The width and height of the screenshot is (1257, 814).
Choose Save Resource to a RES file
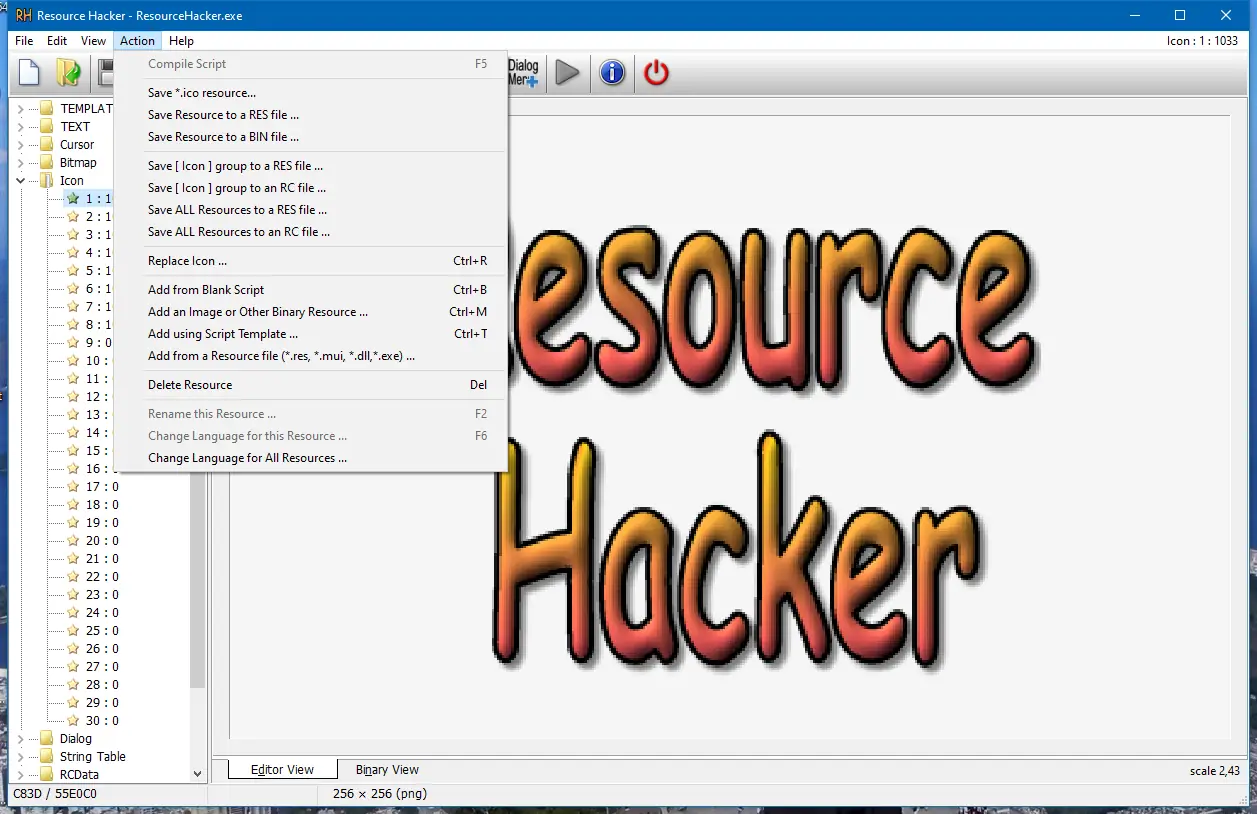[x=311, y=115]
